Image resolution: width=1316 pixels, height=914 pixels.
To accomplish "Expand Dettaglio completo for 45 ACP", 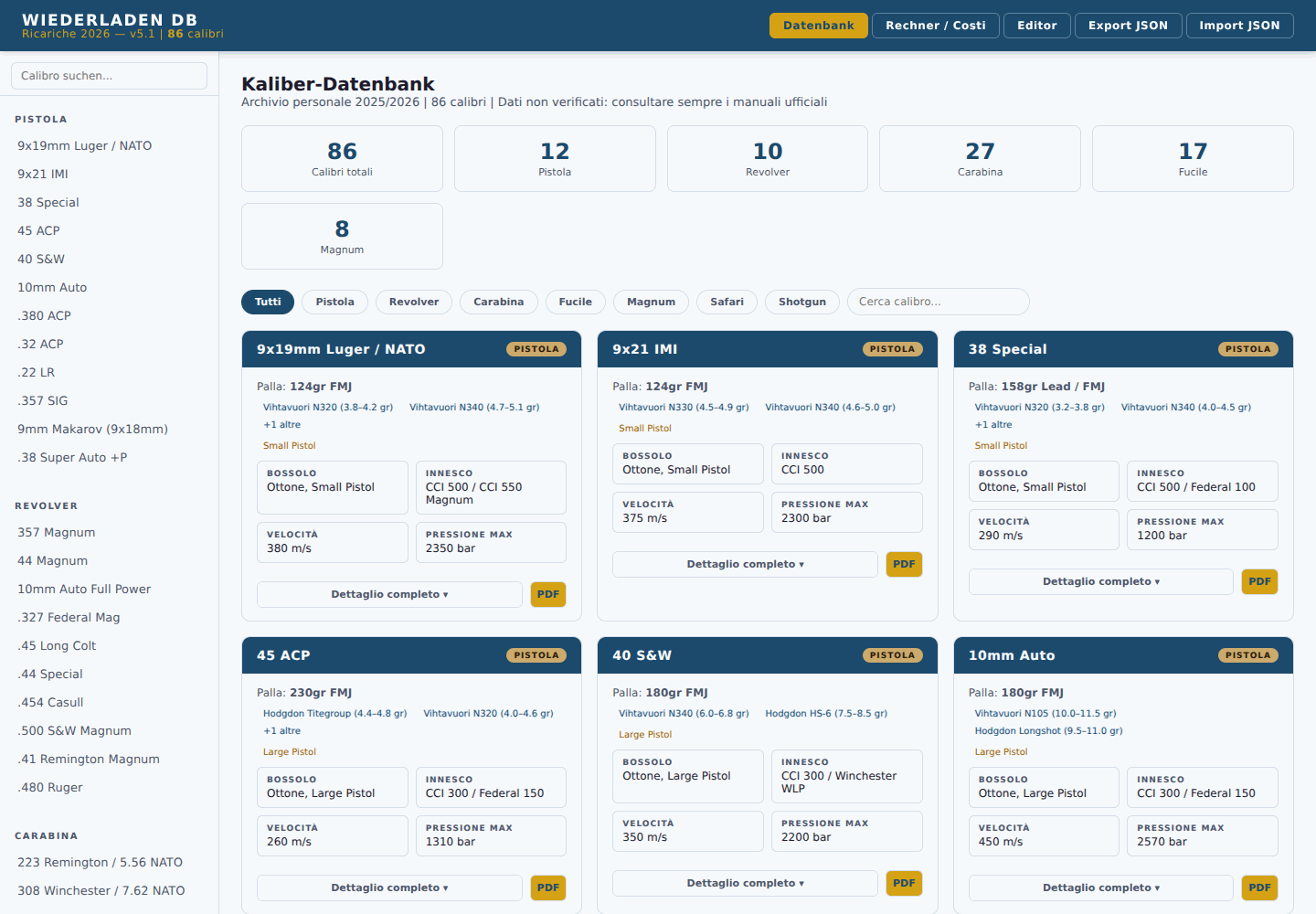I will tap(389, 887).
